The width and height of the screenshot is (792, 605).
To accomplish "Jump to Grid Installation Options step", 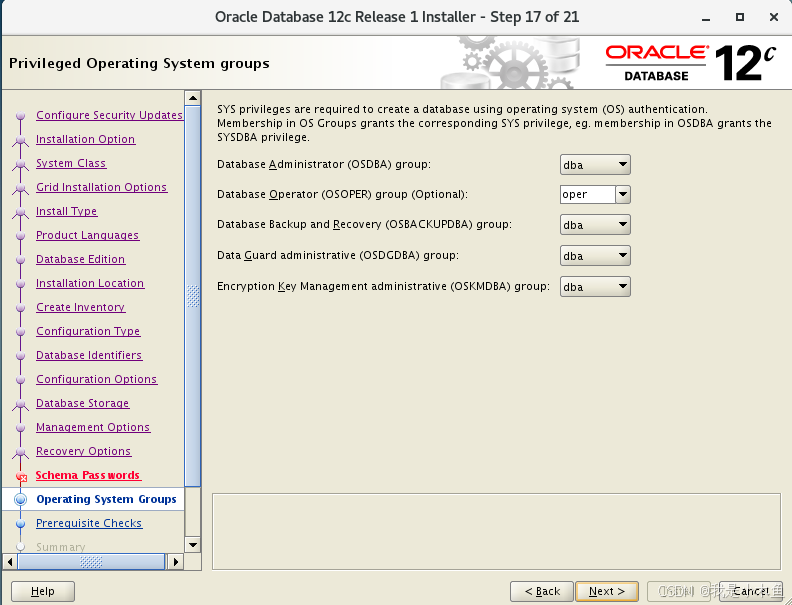I will (x=102, y=187).
